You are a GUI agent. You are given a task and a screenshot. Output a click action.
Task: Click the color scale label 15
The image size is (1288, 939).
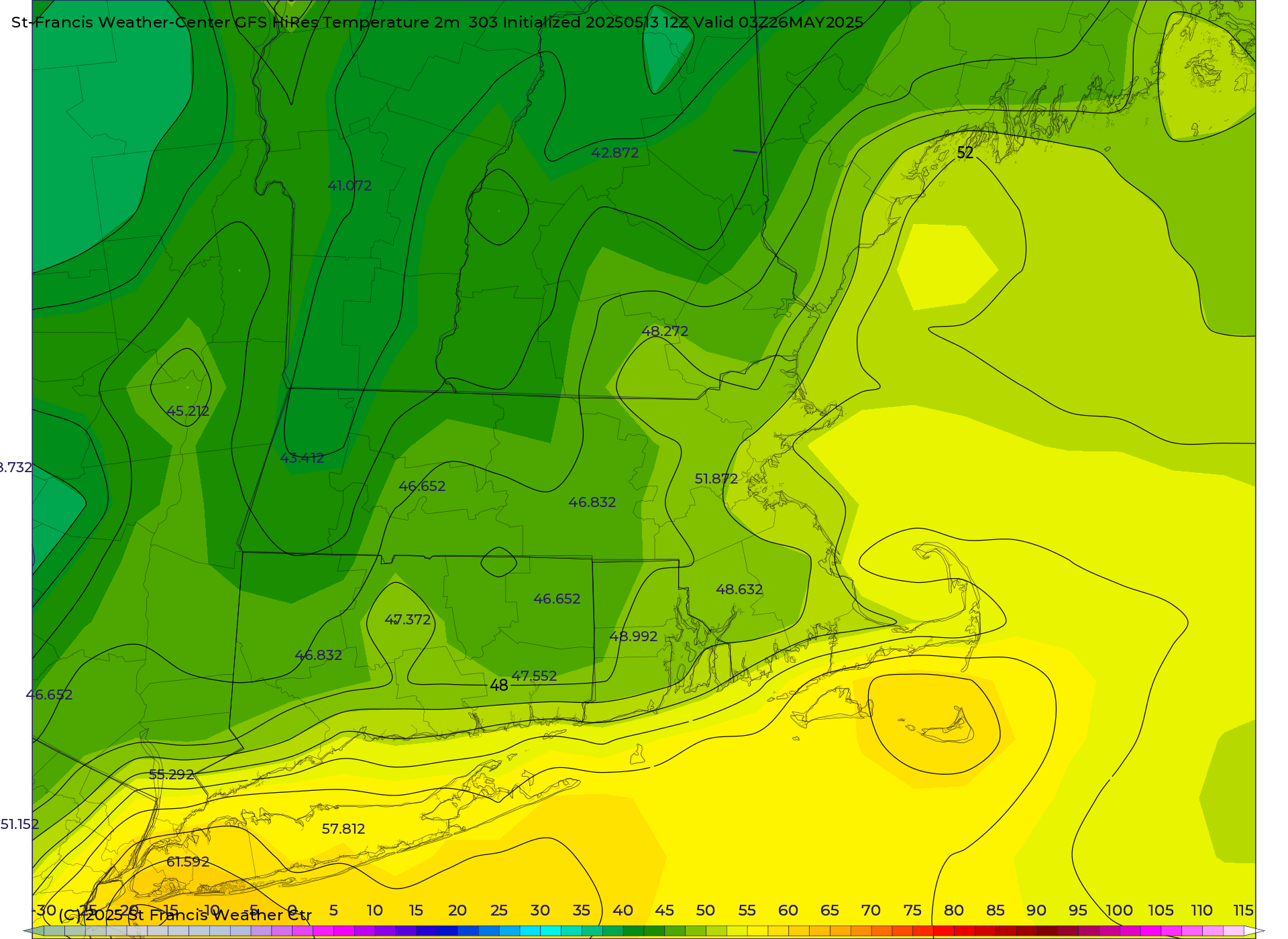tap(416, 910)
